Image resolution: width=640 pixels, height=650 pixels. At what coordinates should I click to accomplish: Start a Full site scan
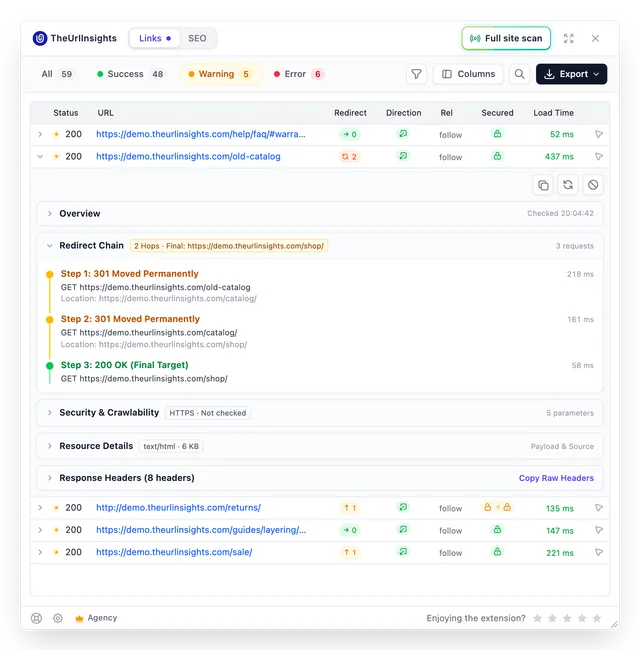506,39
